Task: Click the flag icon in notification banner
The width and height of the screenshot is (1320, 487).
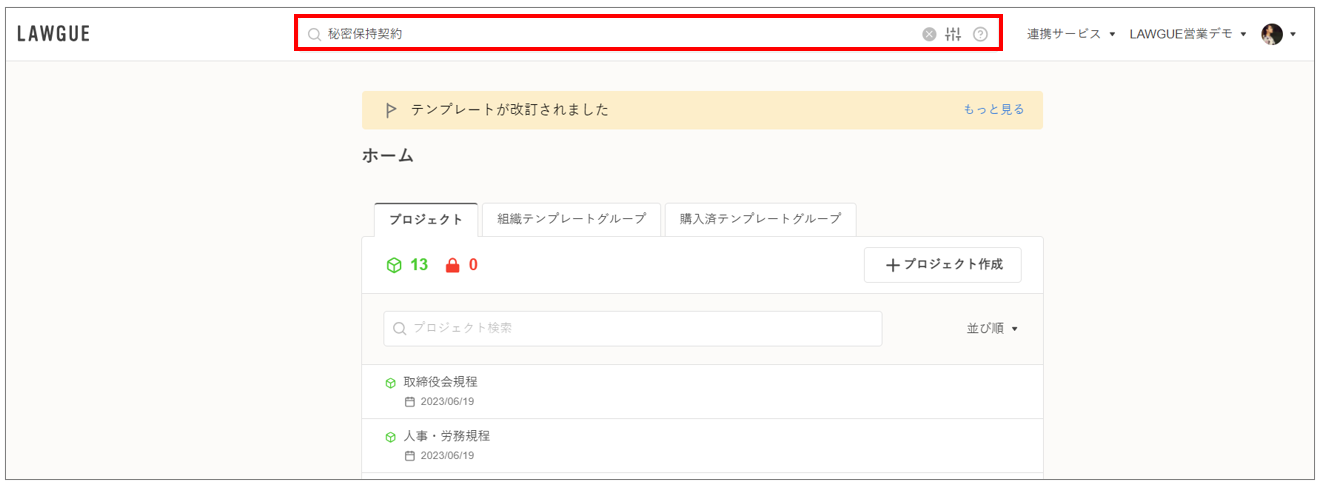Action: pos(391,110)
